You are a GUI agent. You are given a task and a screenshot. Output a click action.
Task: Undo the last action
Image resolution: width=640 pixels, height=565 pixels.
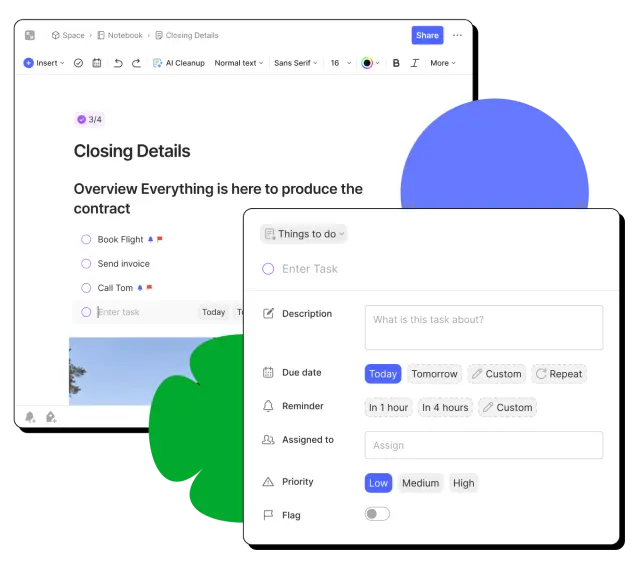click(118, 63)
